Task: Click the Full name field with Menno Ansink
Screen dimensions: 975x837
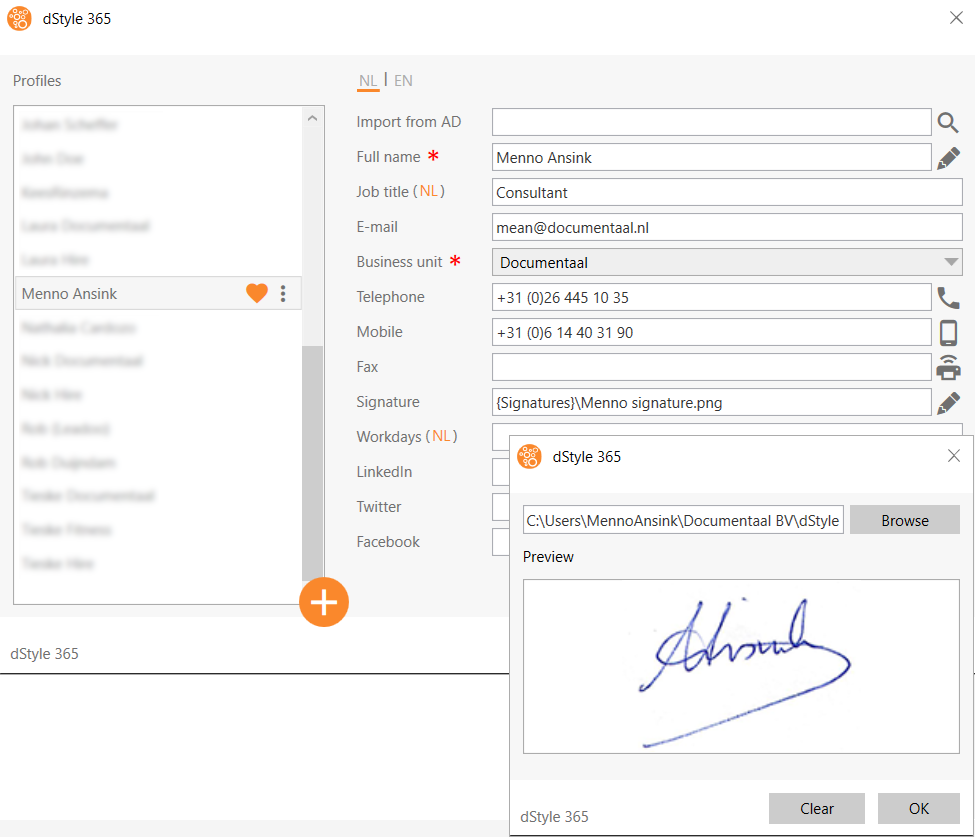Action: pyautogui.click(x=711, y=157)
